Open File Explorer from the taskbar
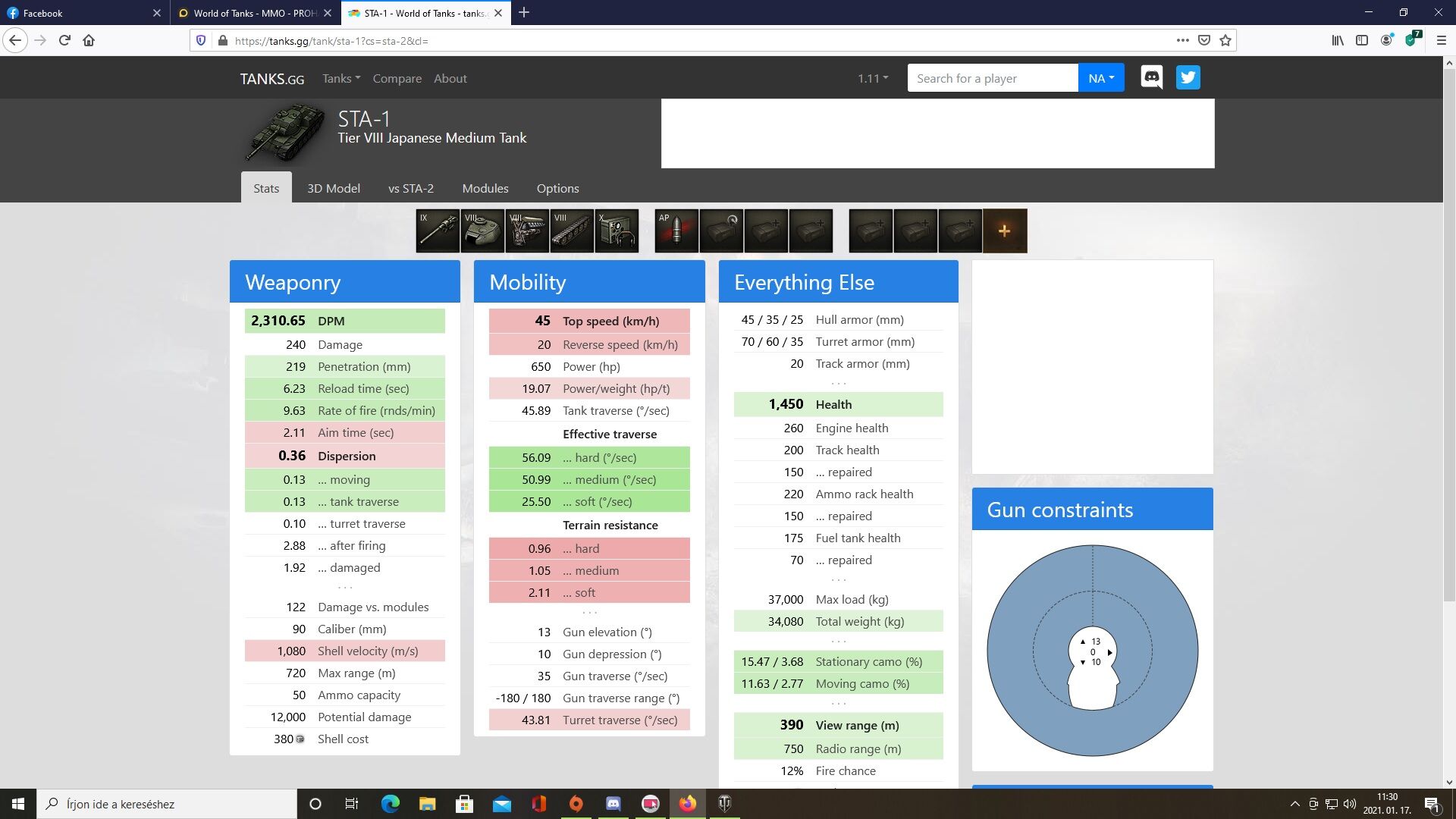Viewport: 1456px width, 819px height. tap(427, 804)
